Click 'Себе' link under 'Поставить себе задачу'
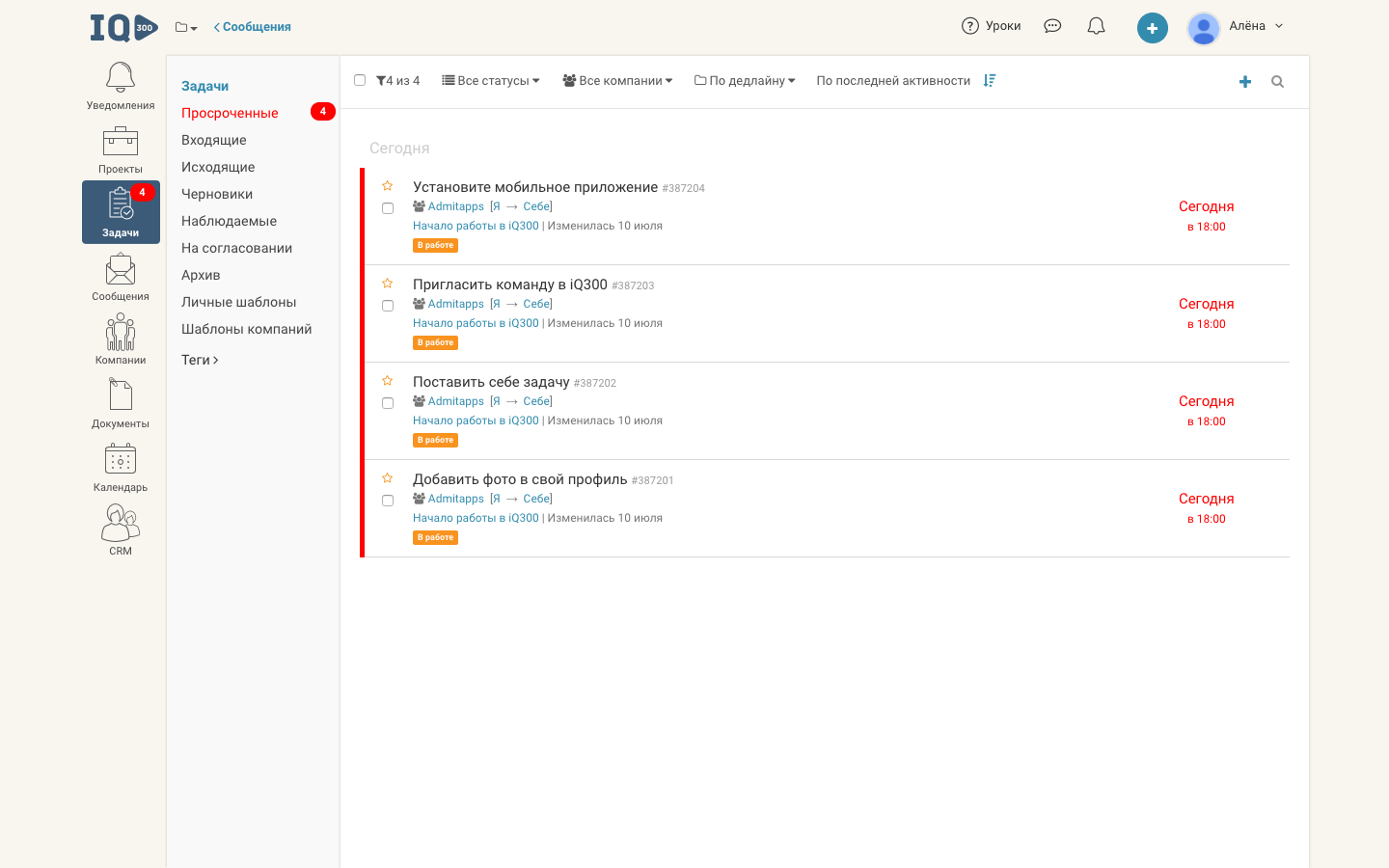 click(536, 401)
